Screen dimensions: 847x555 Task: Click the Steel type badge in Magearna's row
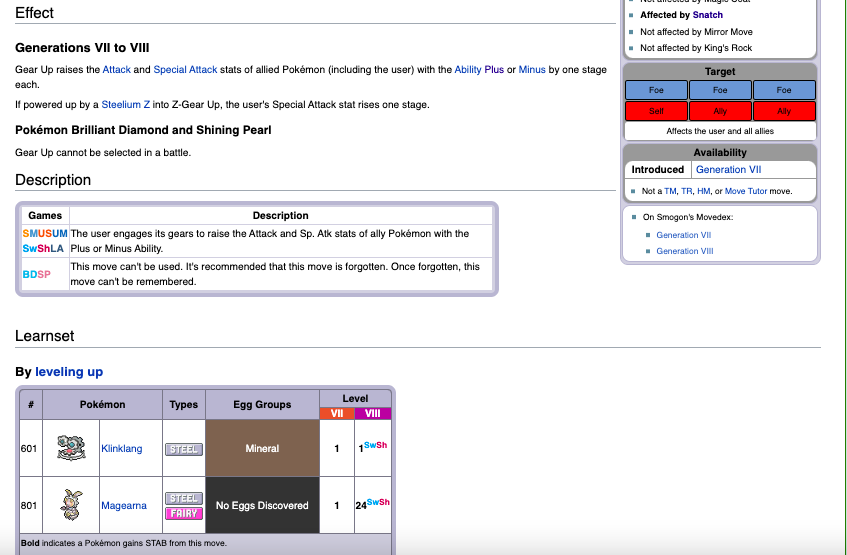coord(183,497)
